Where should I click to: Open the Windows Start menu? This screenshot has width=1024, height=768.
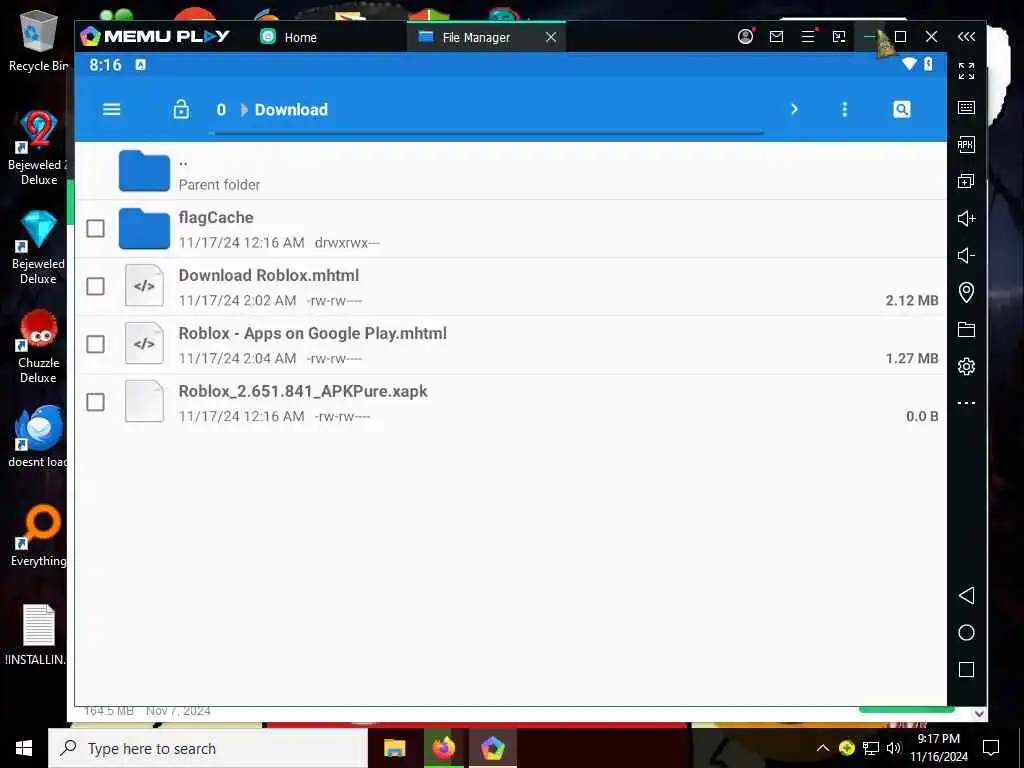[24, 748]
